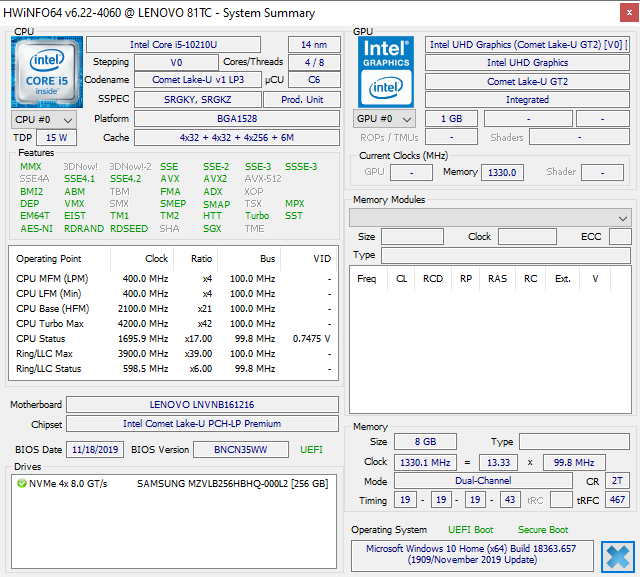Click the Intel UHD Graphics Comet Lake-U GT2 field

(x=527, y=45)
